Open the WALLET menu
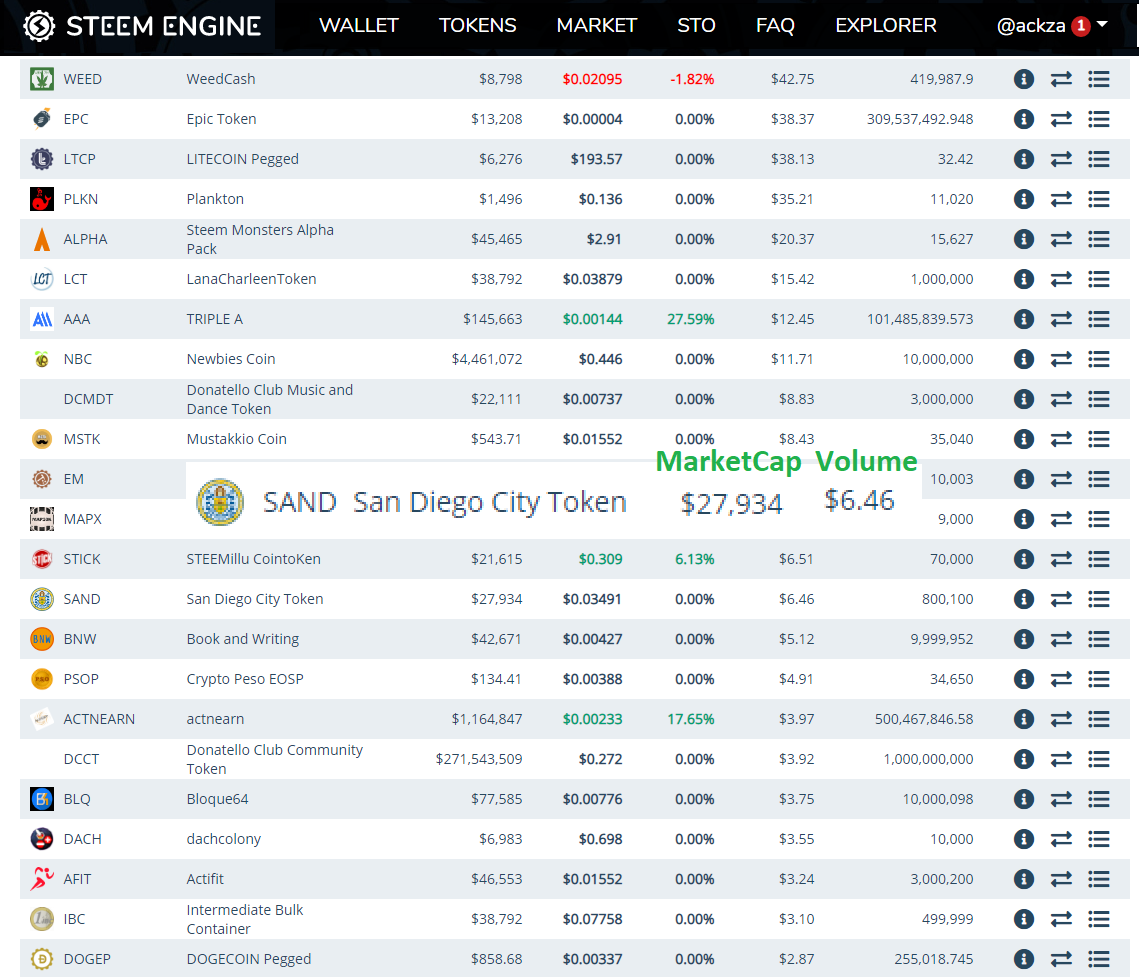This screenshot has width=1139, height=977. [359, 25]
